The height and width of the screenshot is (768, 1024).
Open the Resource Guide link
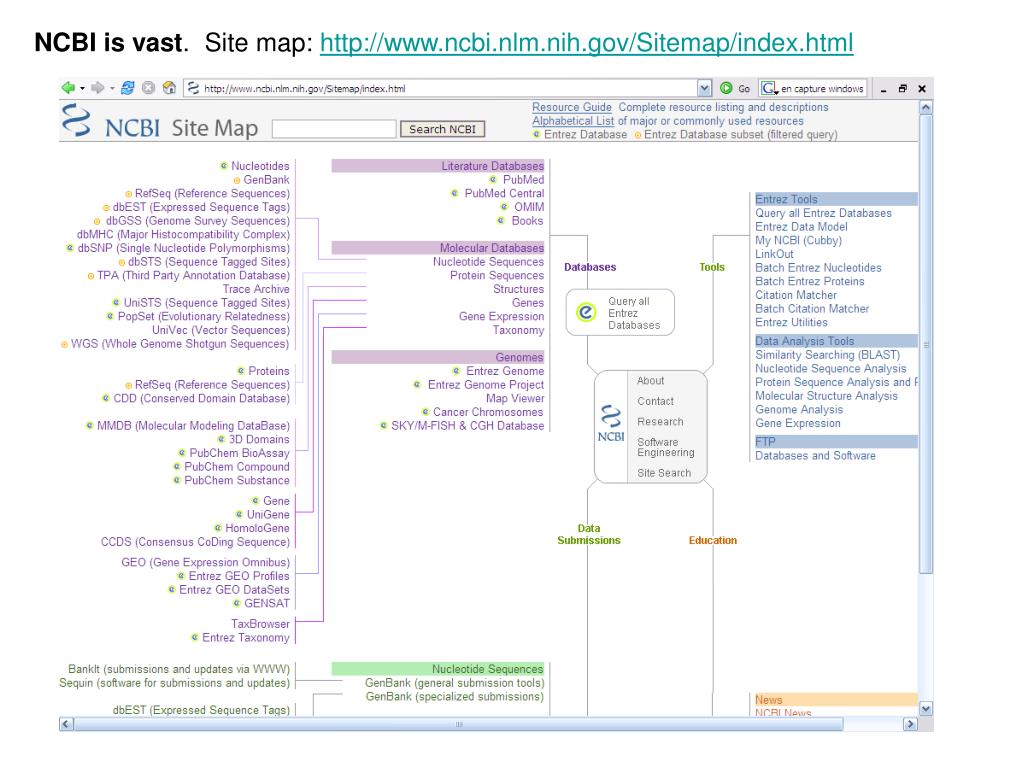pos(571,107)
